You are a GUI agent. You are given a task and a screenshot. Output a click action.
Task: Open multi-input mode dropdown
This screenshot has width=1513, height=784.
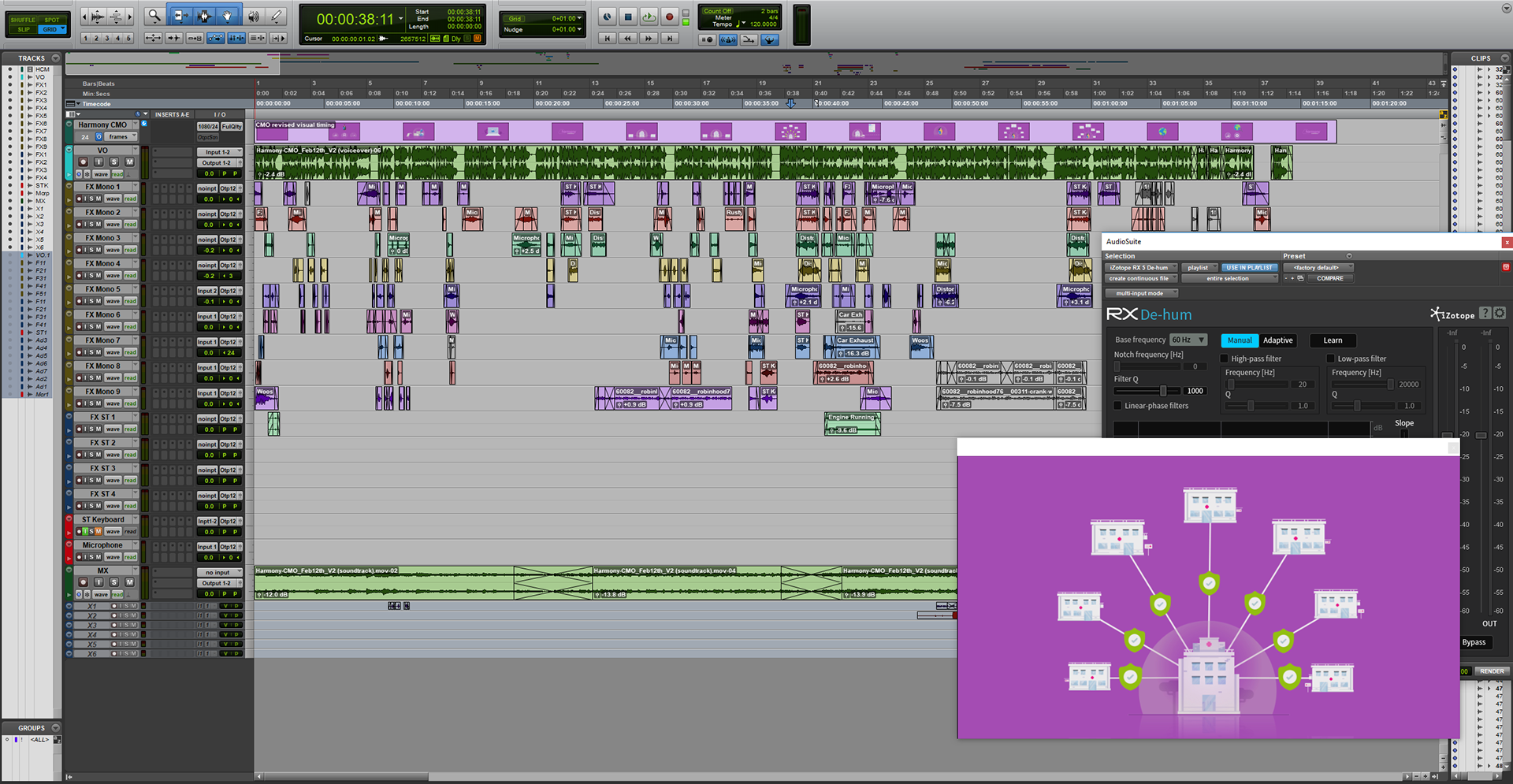[x=1141, y=293]
